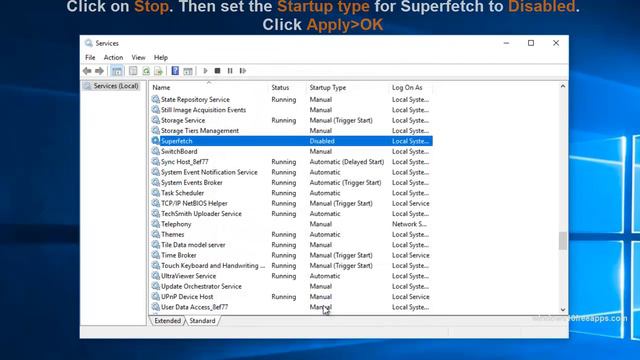Click the gear icon beside Superfetch
The height and width of the screenshot is (360, 640).
click(156, 140)
